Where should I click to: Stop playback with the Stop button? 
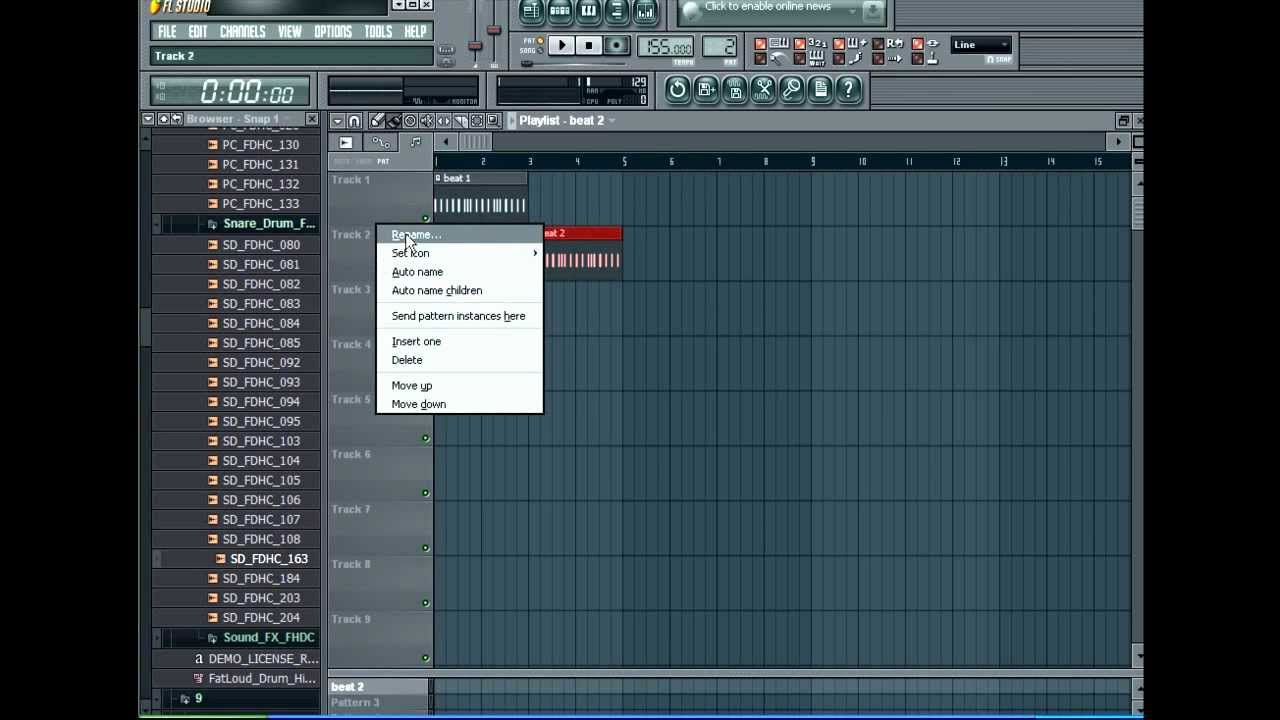[589, 44]
